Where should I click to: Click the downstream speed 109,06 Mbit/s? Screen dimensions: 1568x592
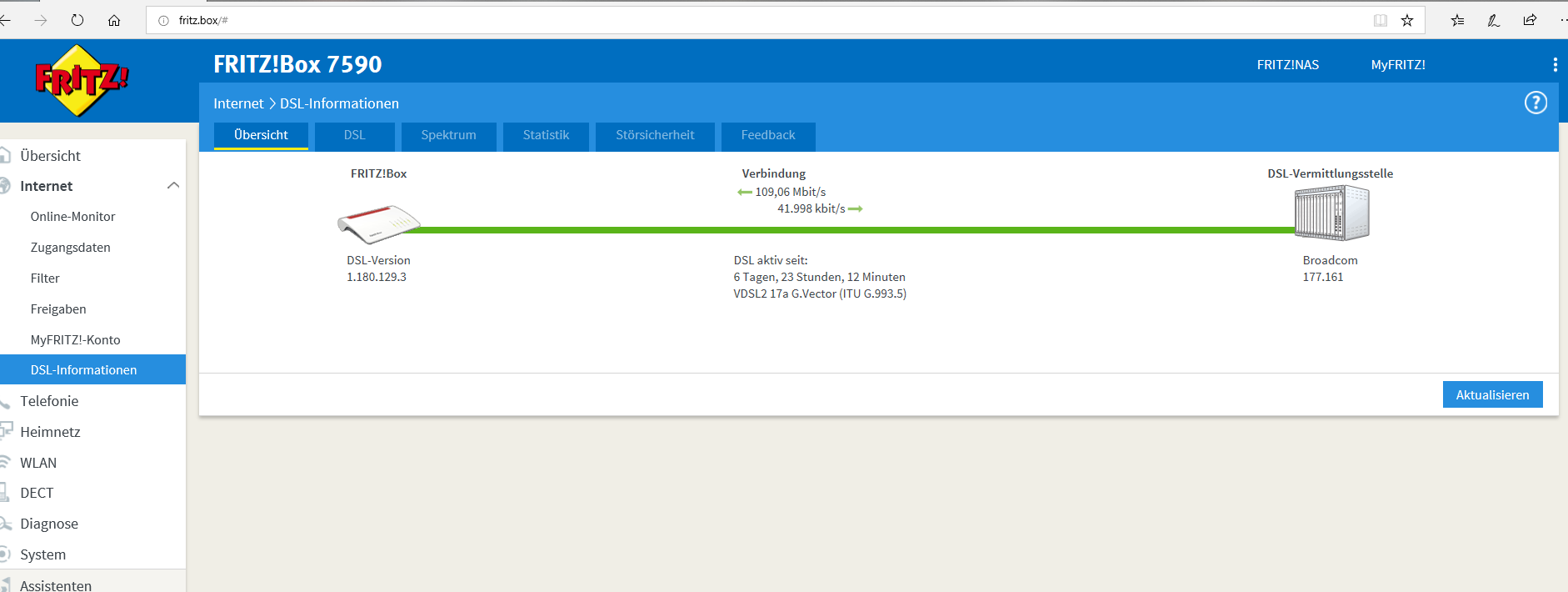pyautogui.click(x=791, y=192)
